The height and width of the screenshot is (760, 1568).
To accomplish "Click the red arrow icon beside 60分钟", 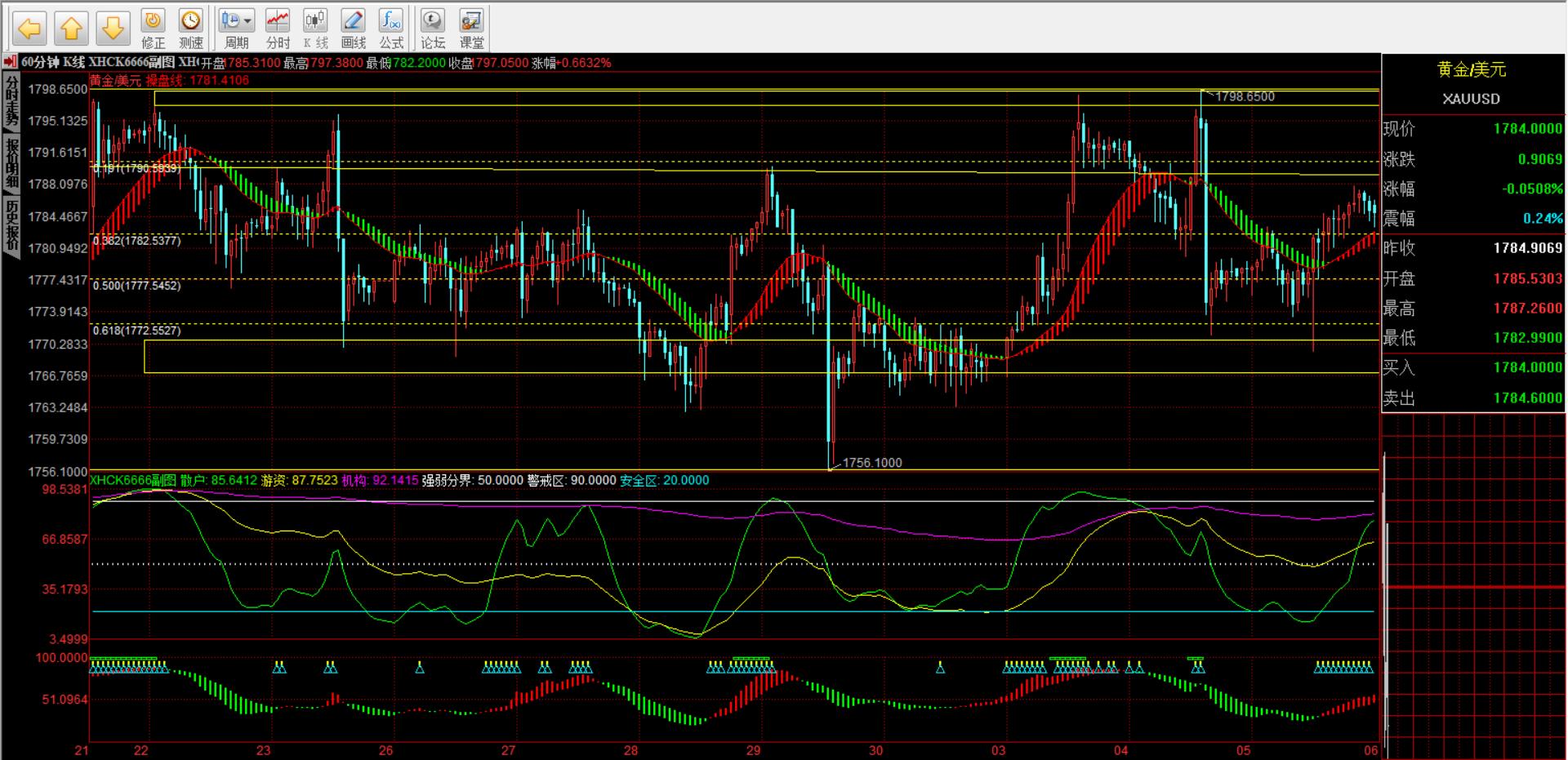I will 10,62.
